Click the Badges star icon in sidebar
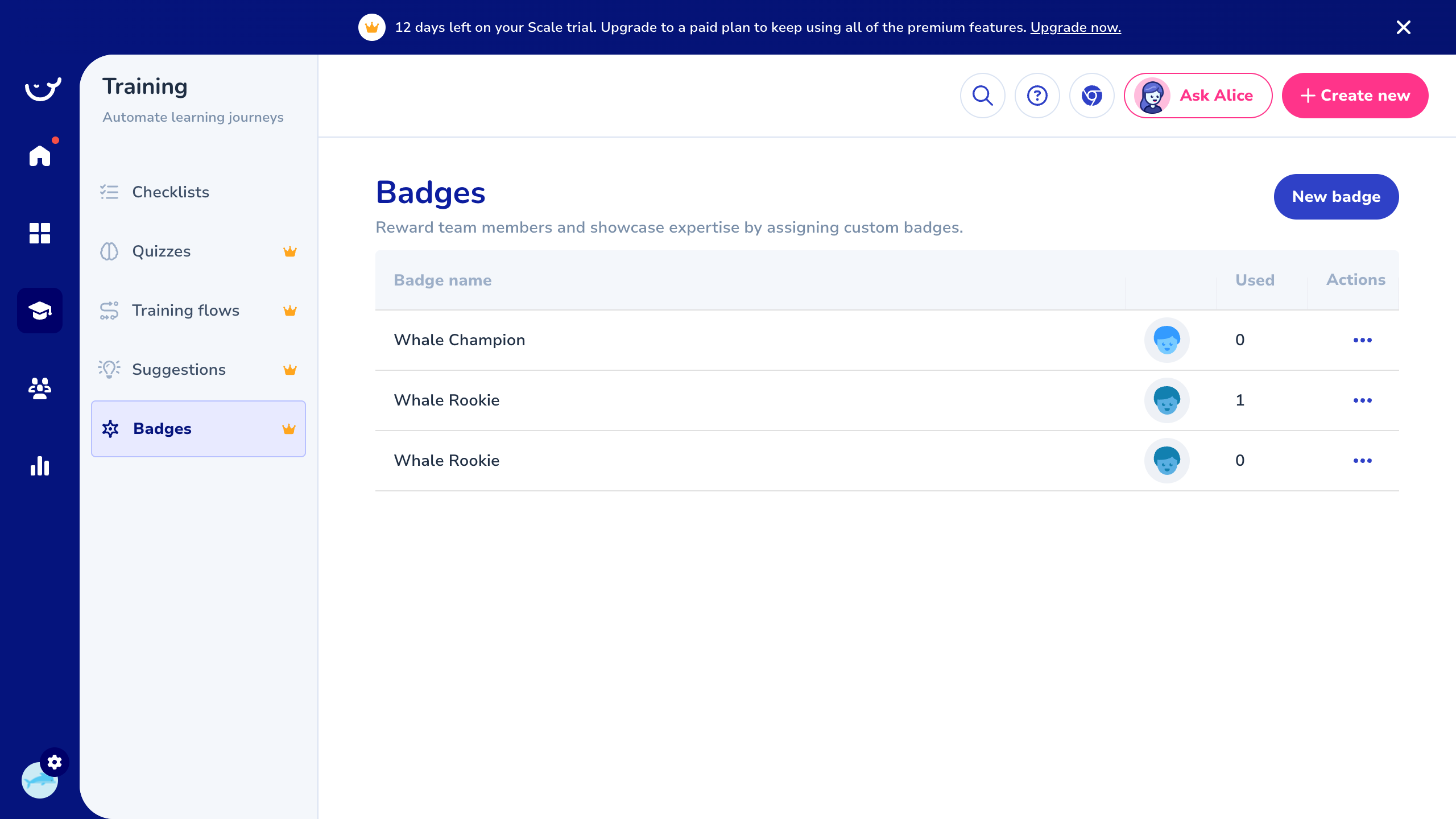1456x819 pixels. point(110,429)
